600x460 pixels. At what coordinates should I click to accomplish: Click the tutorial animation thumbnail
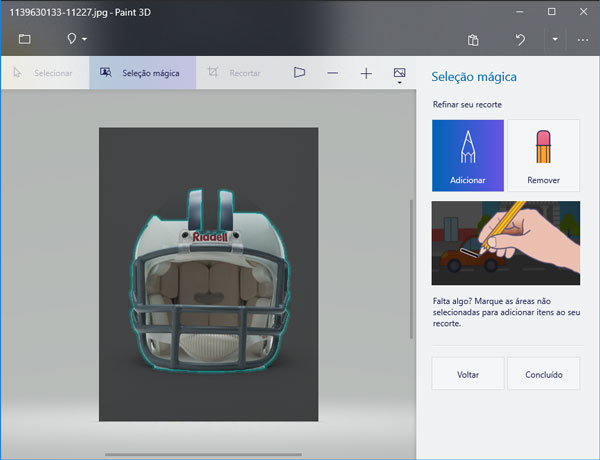click(506, 243)
